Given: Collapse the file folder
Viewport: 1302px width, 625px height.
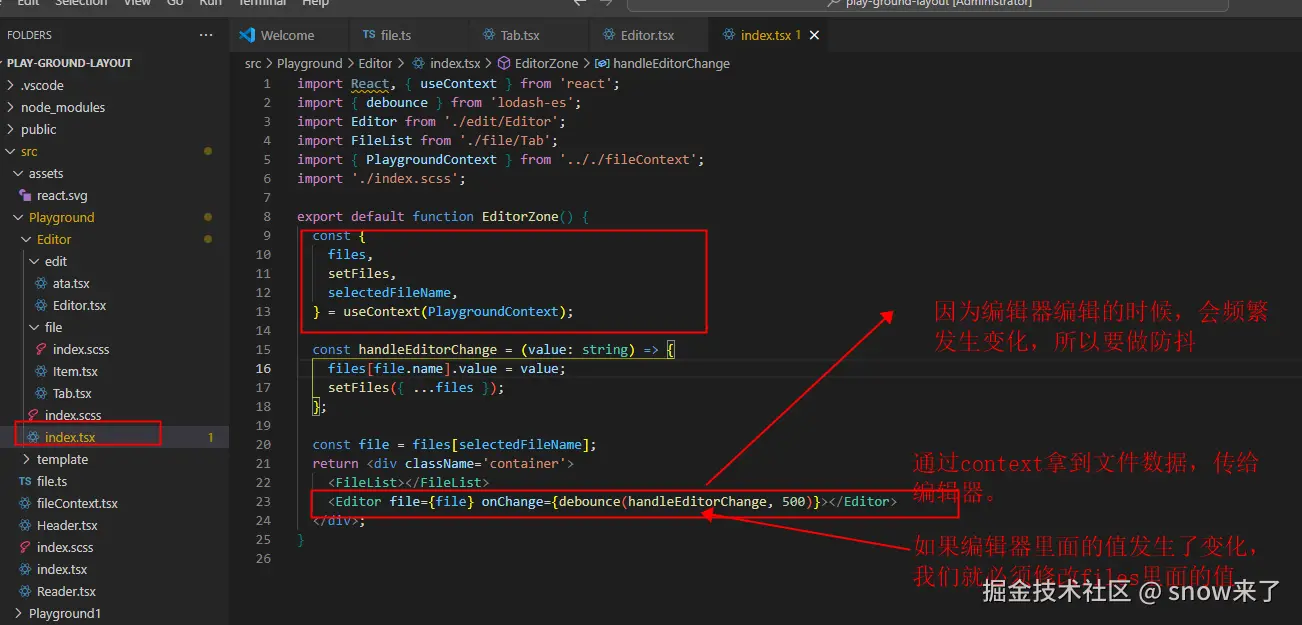Looking at the screenshot, I should point(53,327).
